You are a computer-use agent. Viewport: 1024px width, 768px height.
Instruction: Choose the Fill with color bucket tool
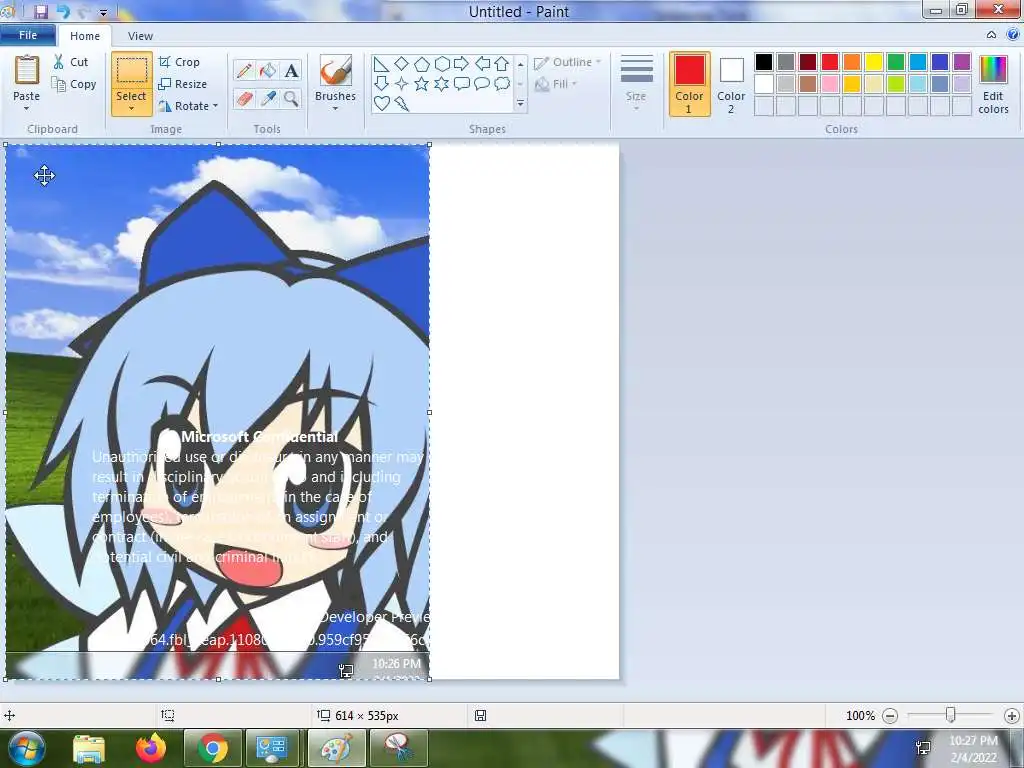(x=268, y=71)
